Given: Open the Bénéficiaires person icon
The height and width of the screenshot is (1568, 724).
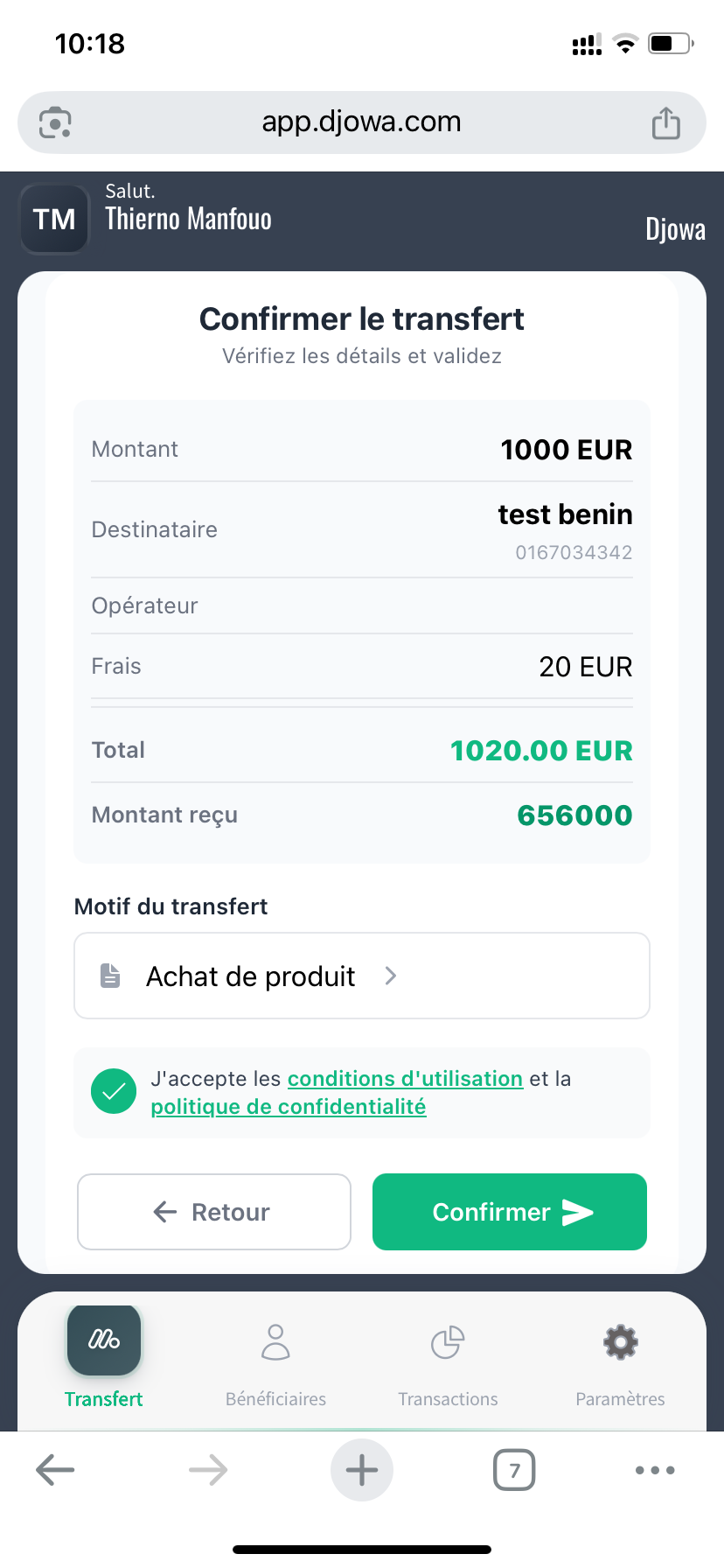Looking at the screenshot, I should [x=275, y=1342].
